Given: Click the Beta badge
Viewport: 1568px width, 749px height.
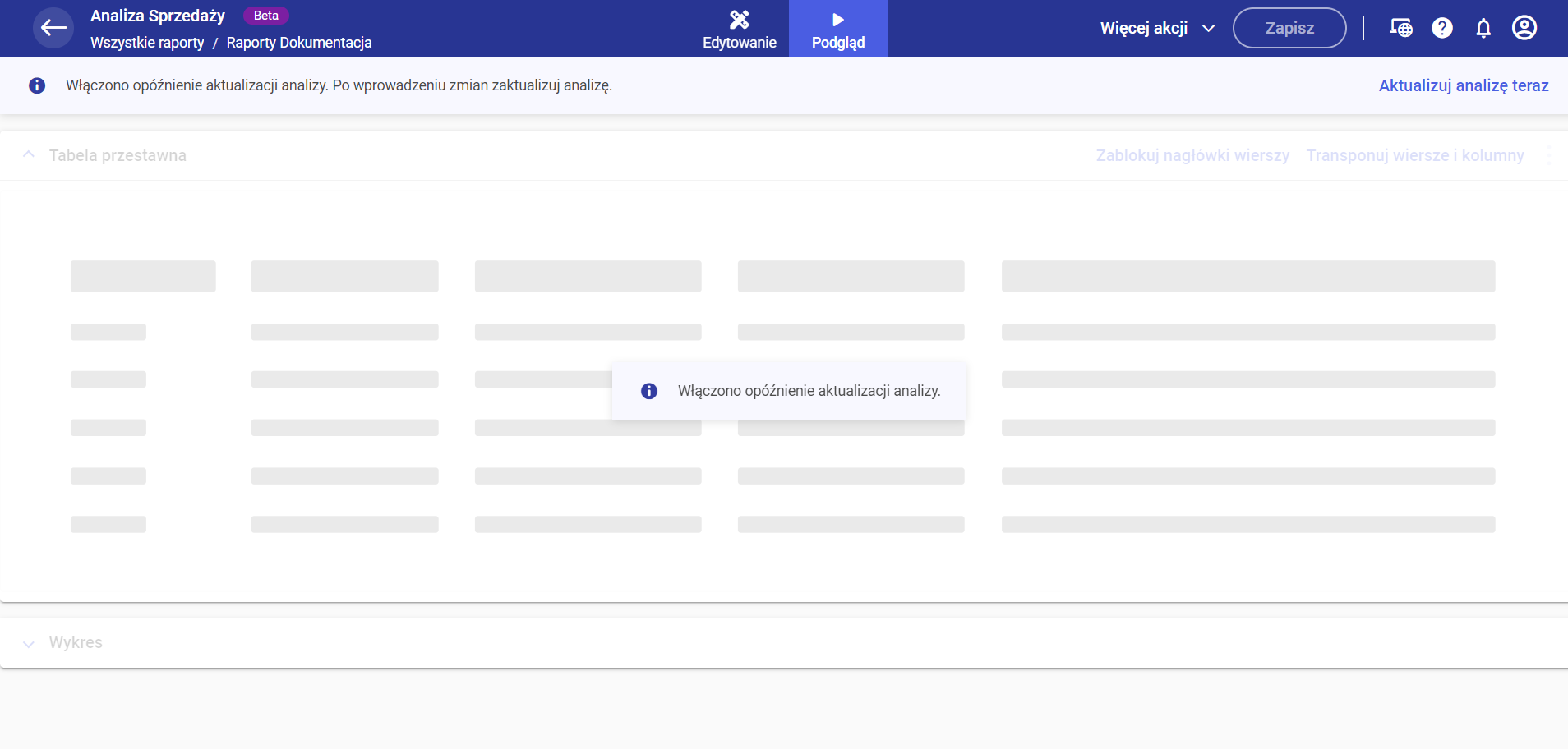Looking at the screenshot, I should click(266, 16).
